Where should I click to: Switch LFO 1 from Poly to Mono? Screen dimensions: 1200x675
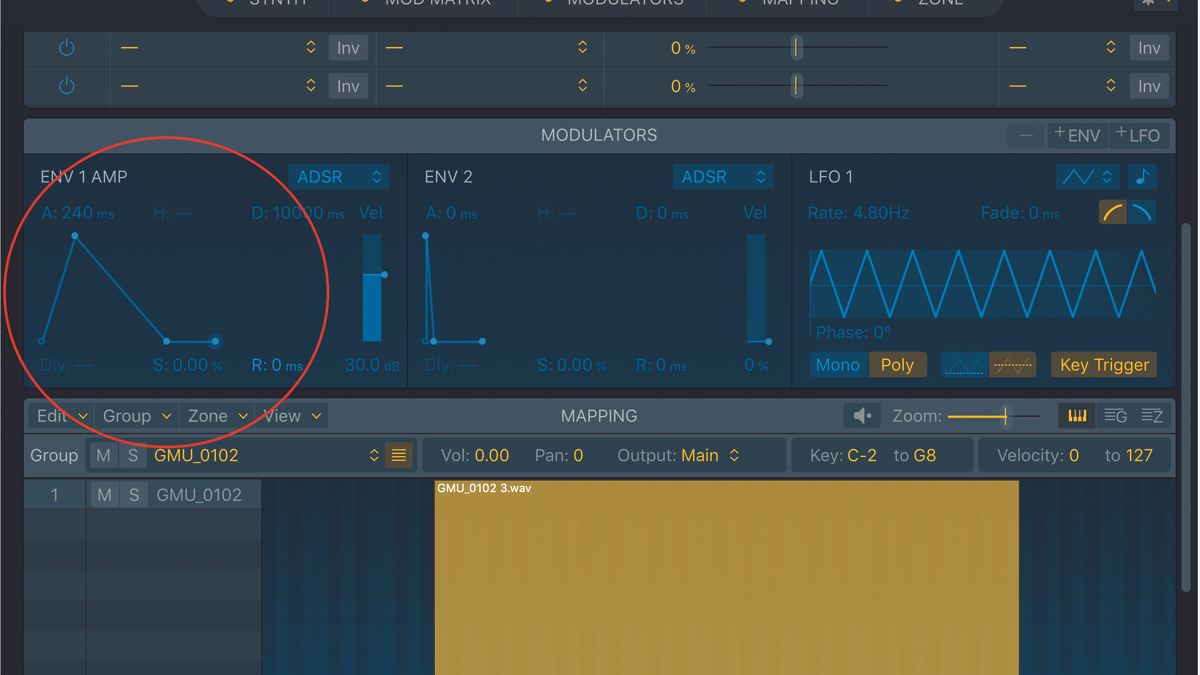tap(838, 365)
